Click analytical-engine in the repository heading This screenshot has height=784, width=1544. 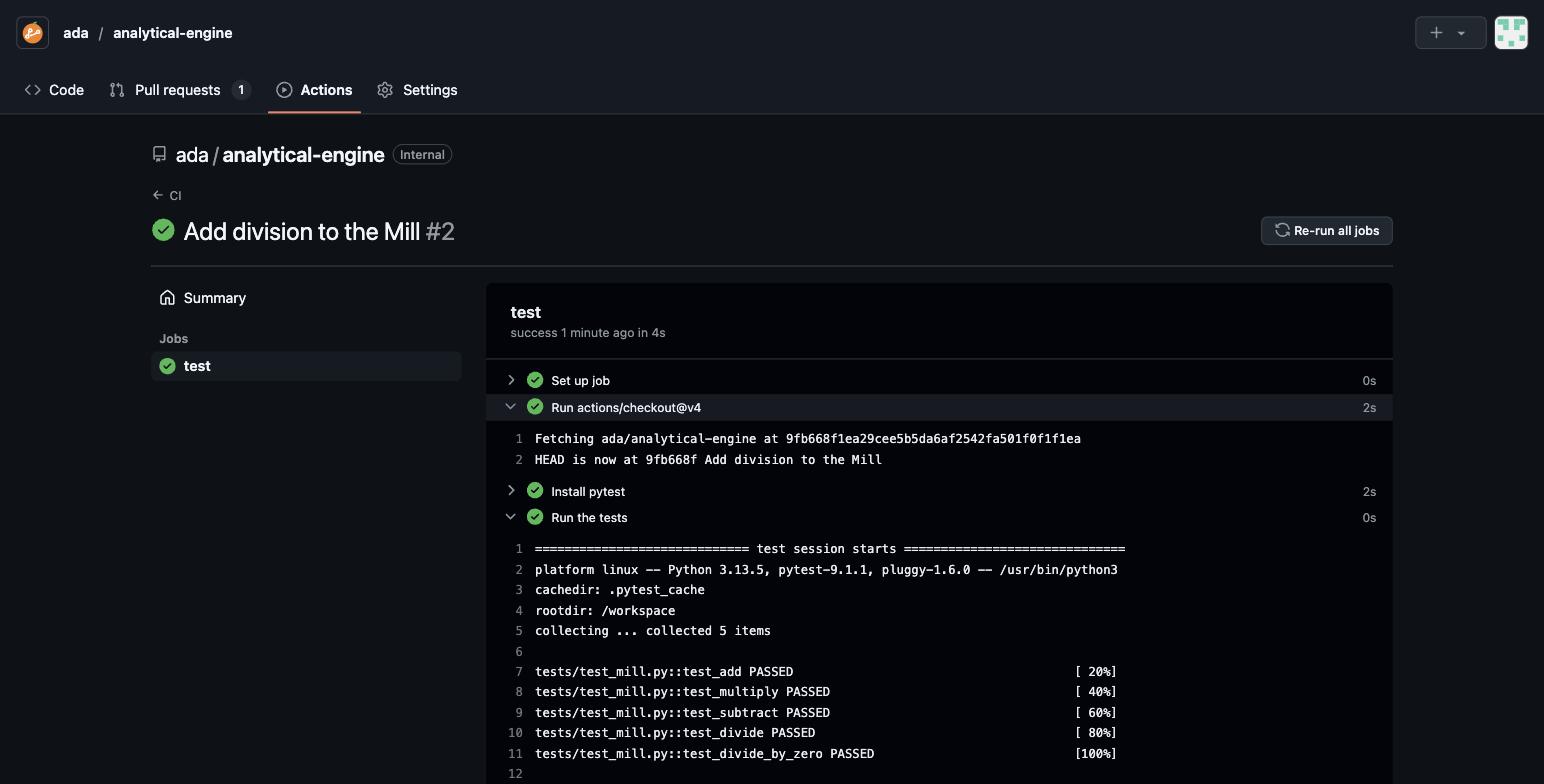click(303, 155)
